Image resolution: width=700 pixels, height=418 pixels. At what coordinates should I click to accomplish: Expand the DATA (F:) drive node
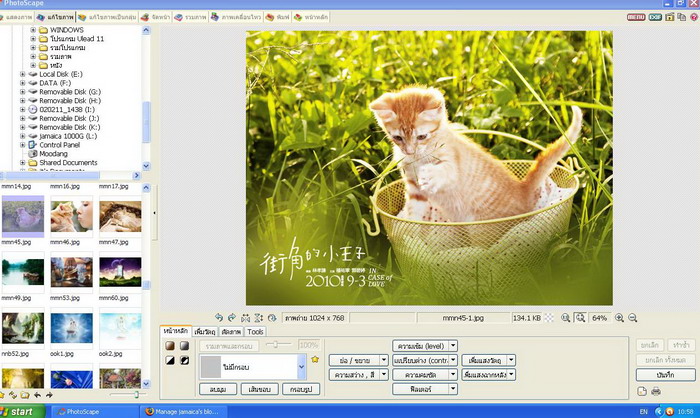(22, 83)
